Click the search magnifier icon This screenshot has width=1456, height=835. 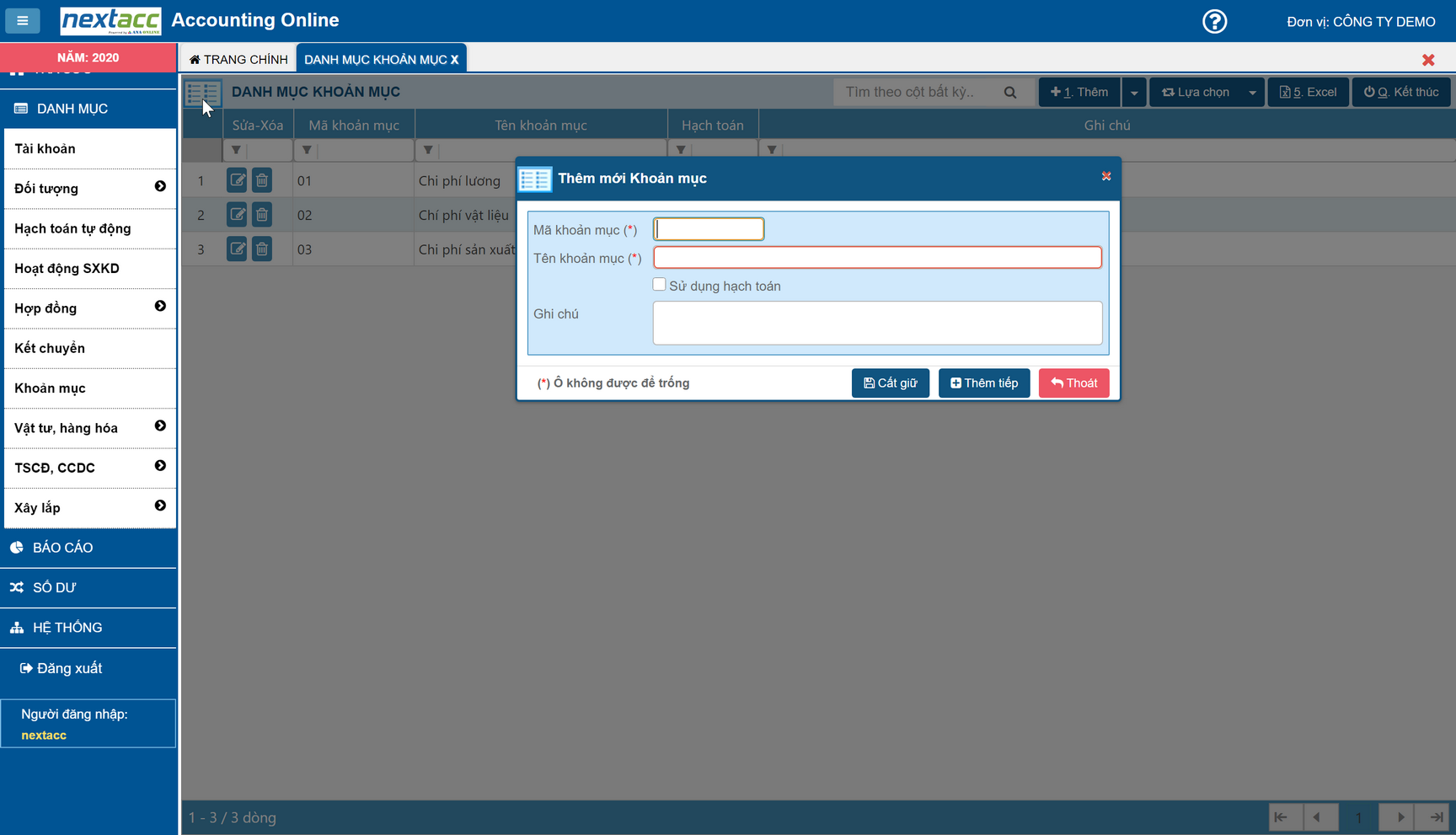1009,93
